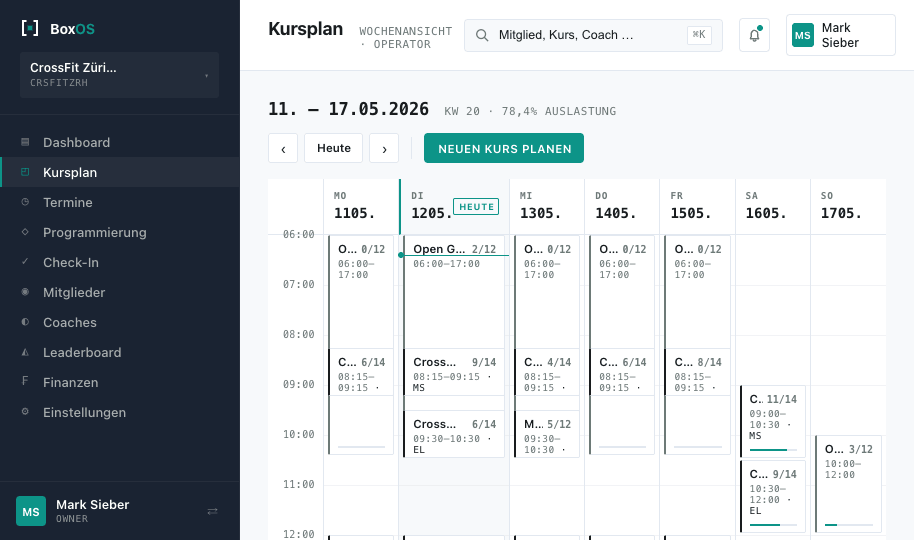Viewport: 914px width, 540px height.
Task: Click the 11. – 17.05.2026 week title
Action: click(x=348, y=109)
